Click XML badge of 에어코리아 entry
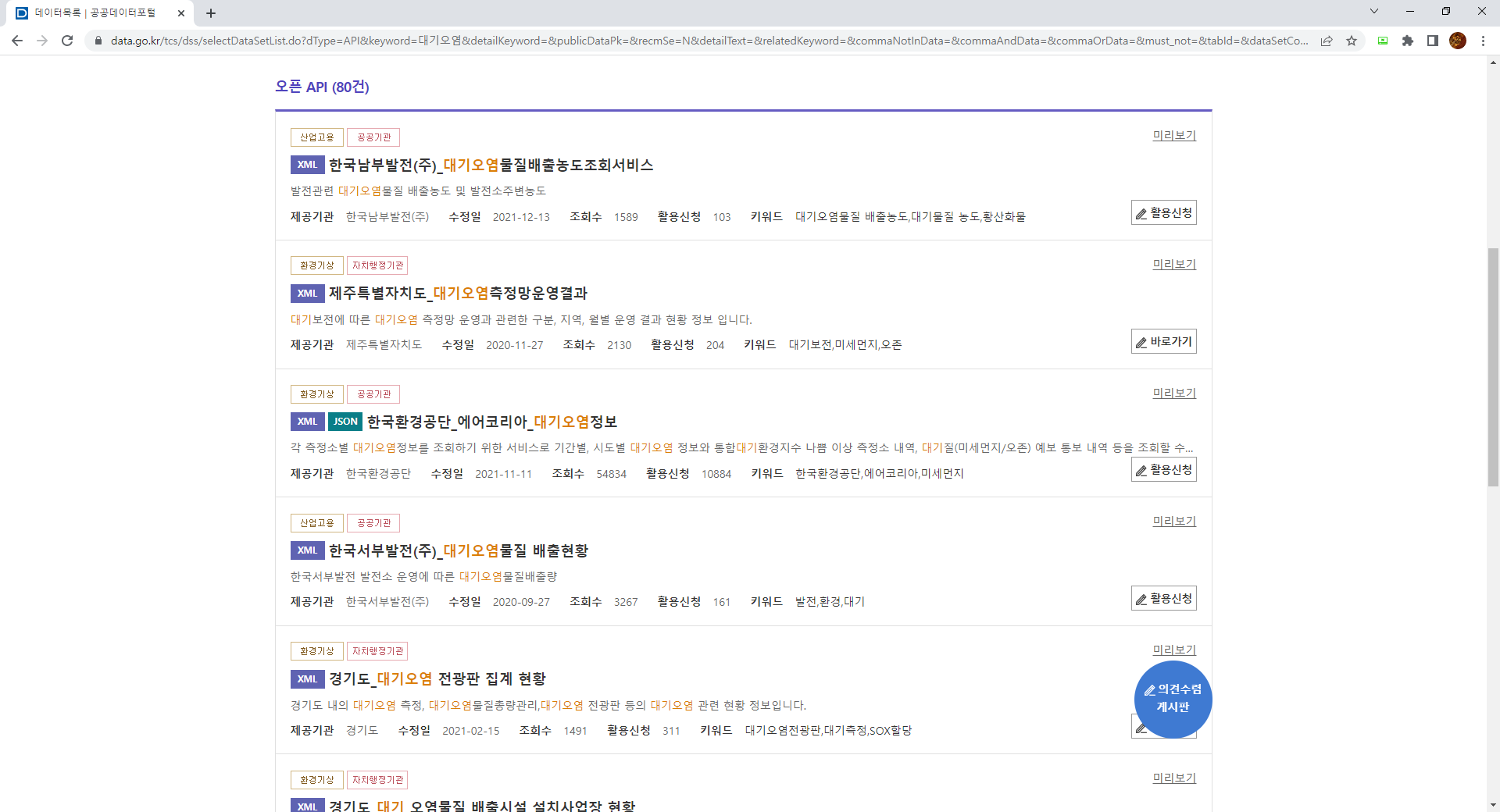 (307, 422)
